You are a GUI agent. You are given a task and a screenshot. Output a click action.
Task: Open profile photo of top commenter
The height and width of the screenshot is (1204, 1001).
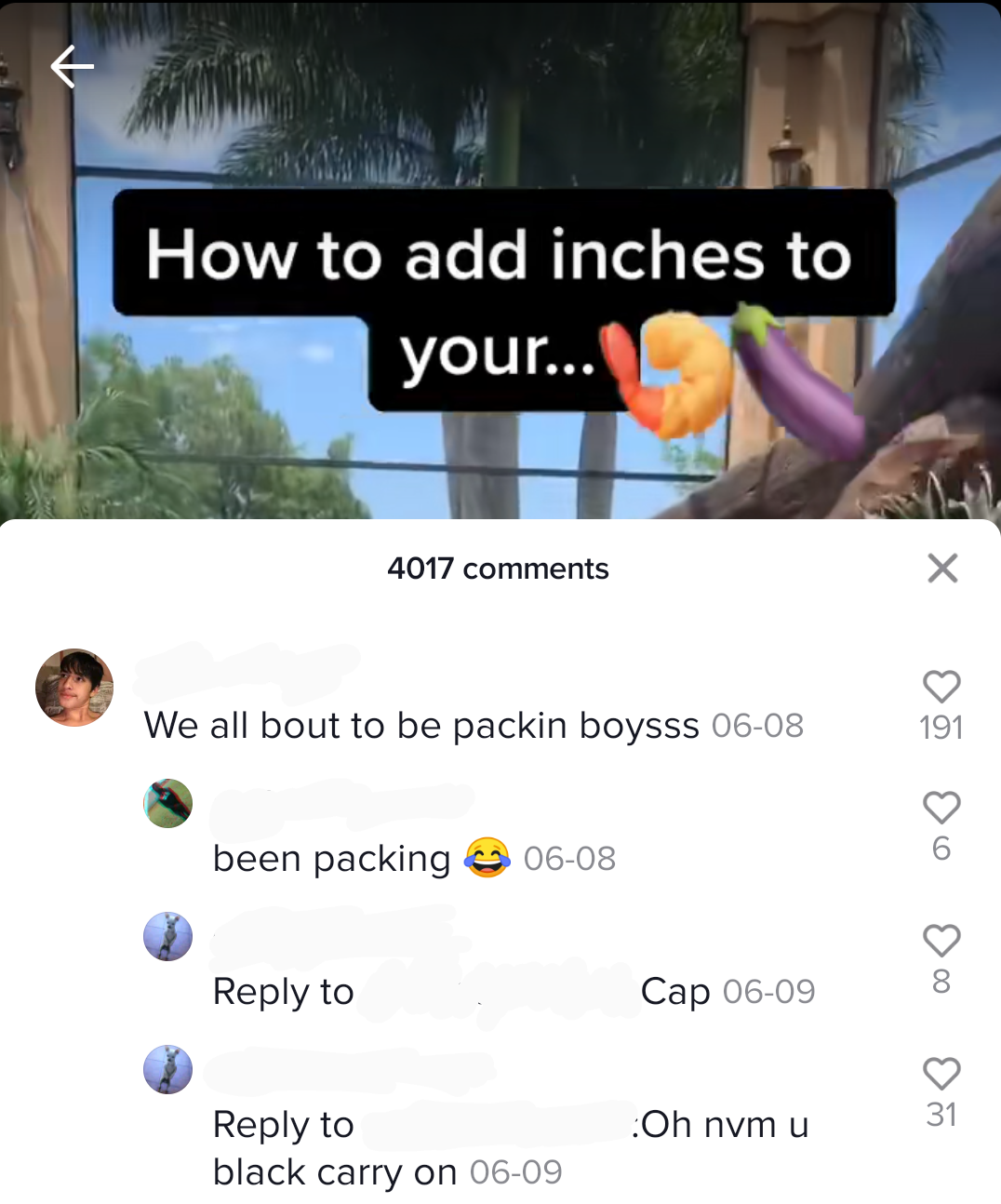click(74, 688)
